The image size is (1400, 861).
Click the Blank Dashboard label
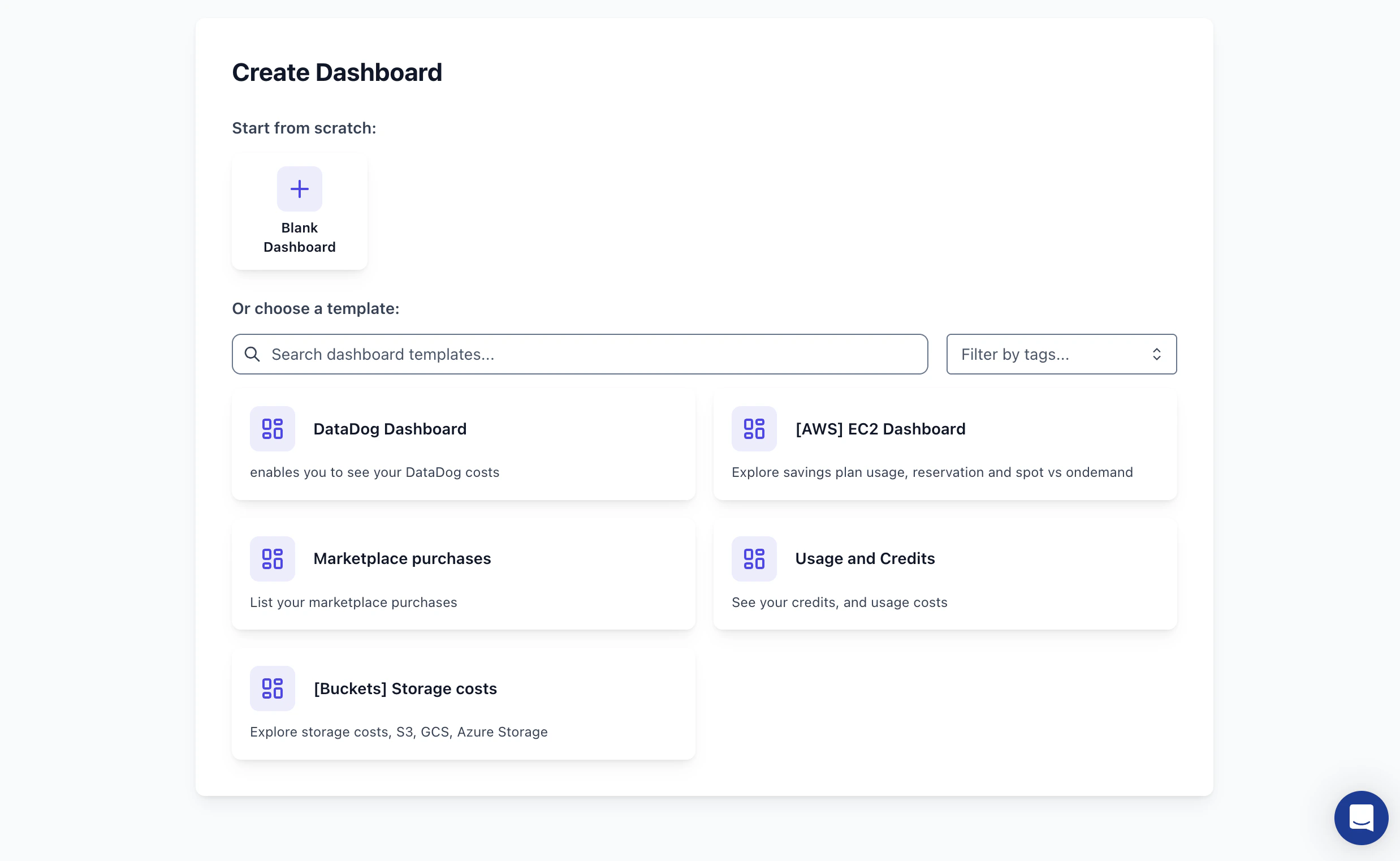point(299,237)
